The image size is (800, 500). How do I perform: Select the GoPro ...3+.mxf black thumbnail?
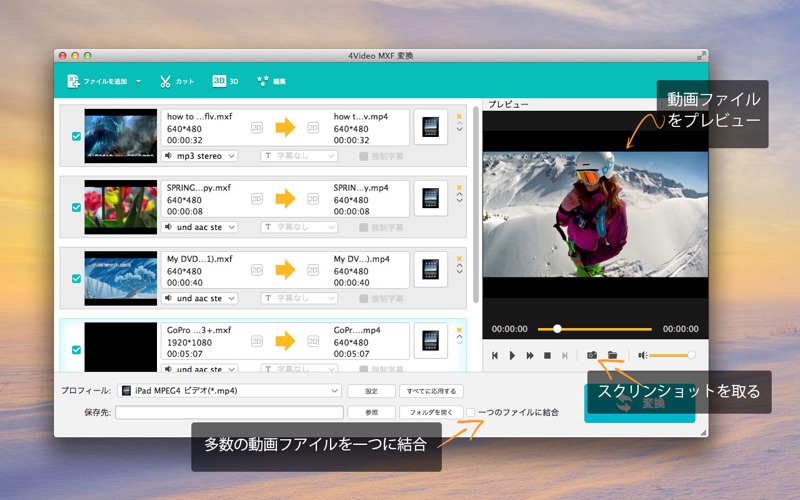coord(120,347)
